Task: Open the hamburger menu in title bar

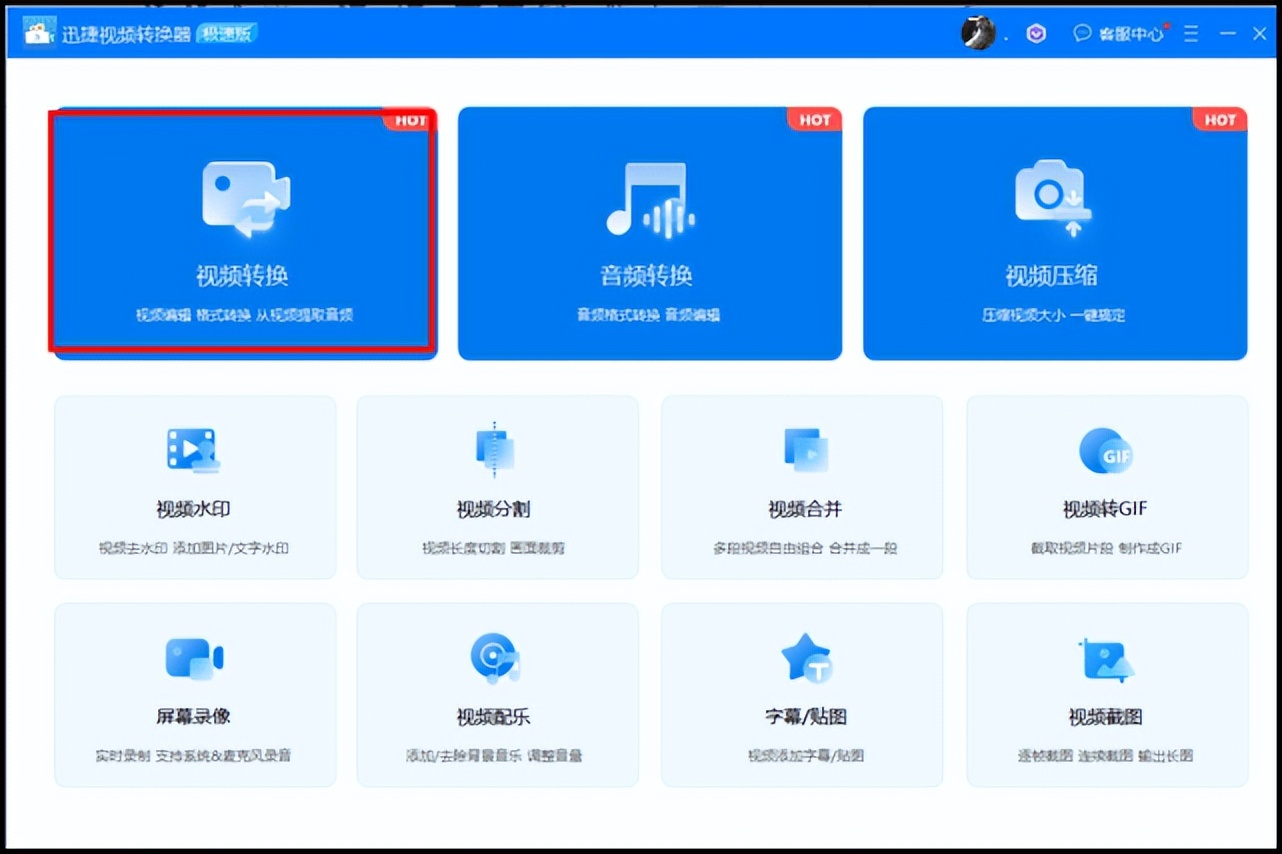Action: (x=1190, y=33)
